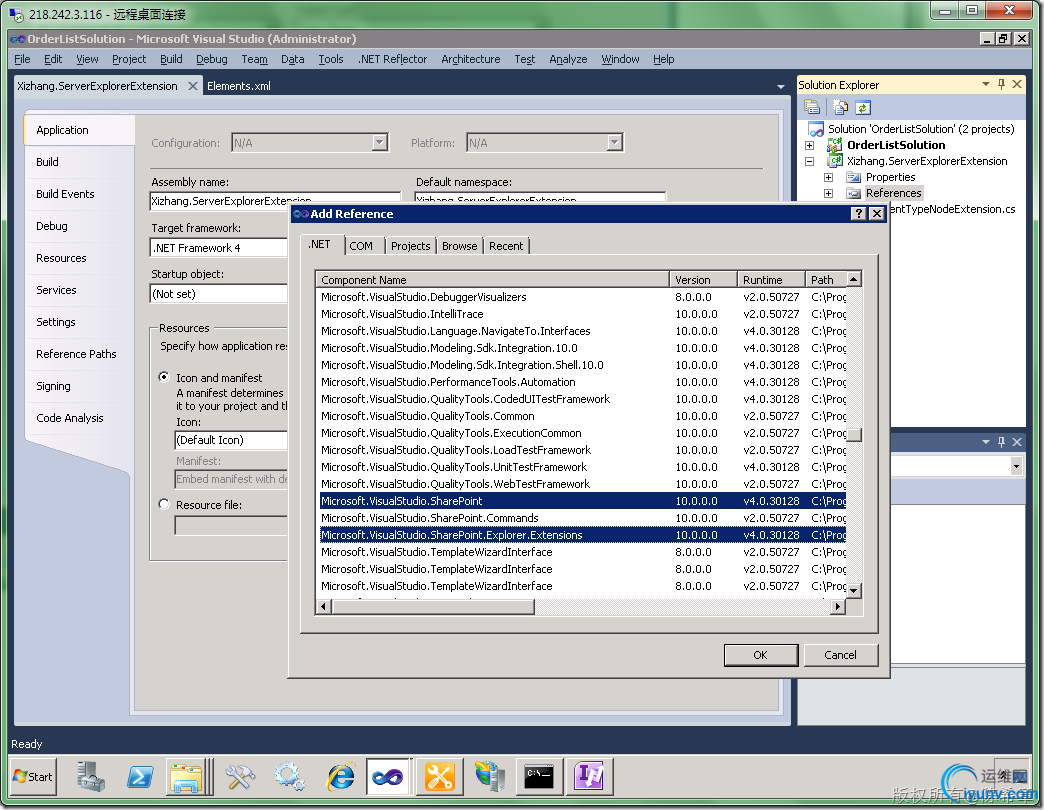Open Internet Explorer from the taskbar
The image size is (1044, 810).
tap(340, 777)
